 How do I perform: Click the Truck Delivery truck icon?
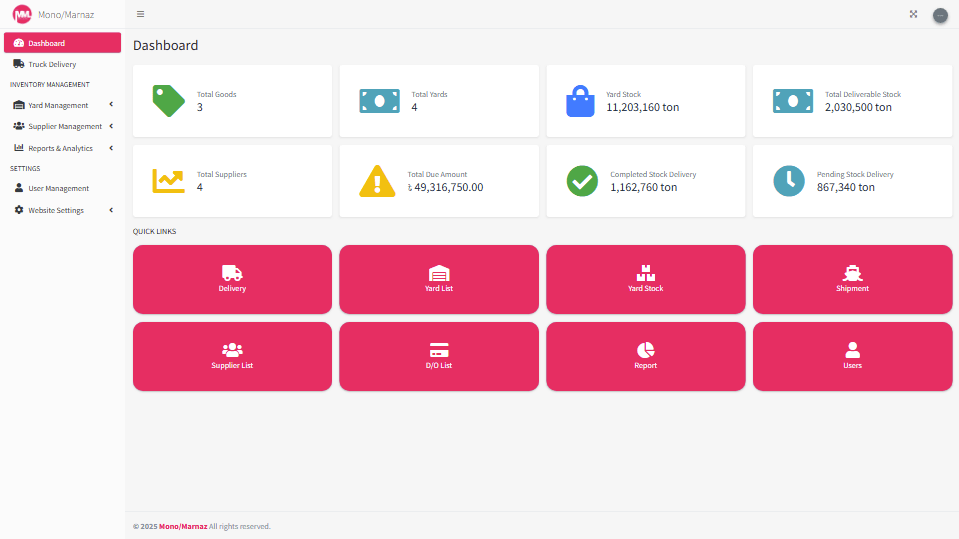point(19,64)
